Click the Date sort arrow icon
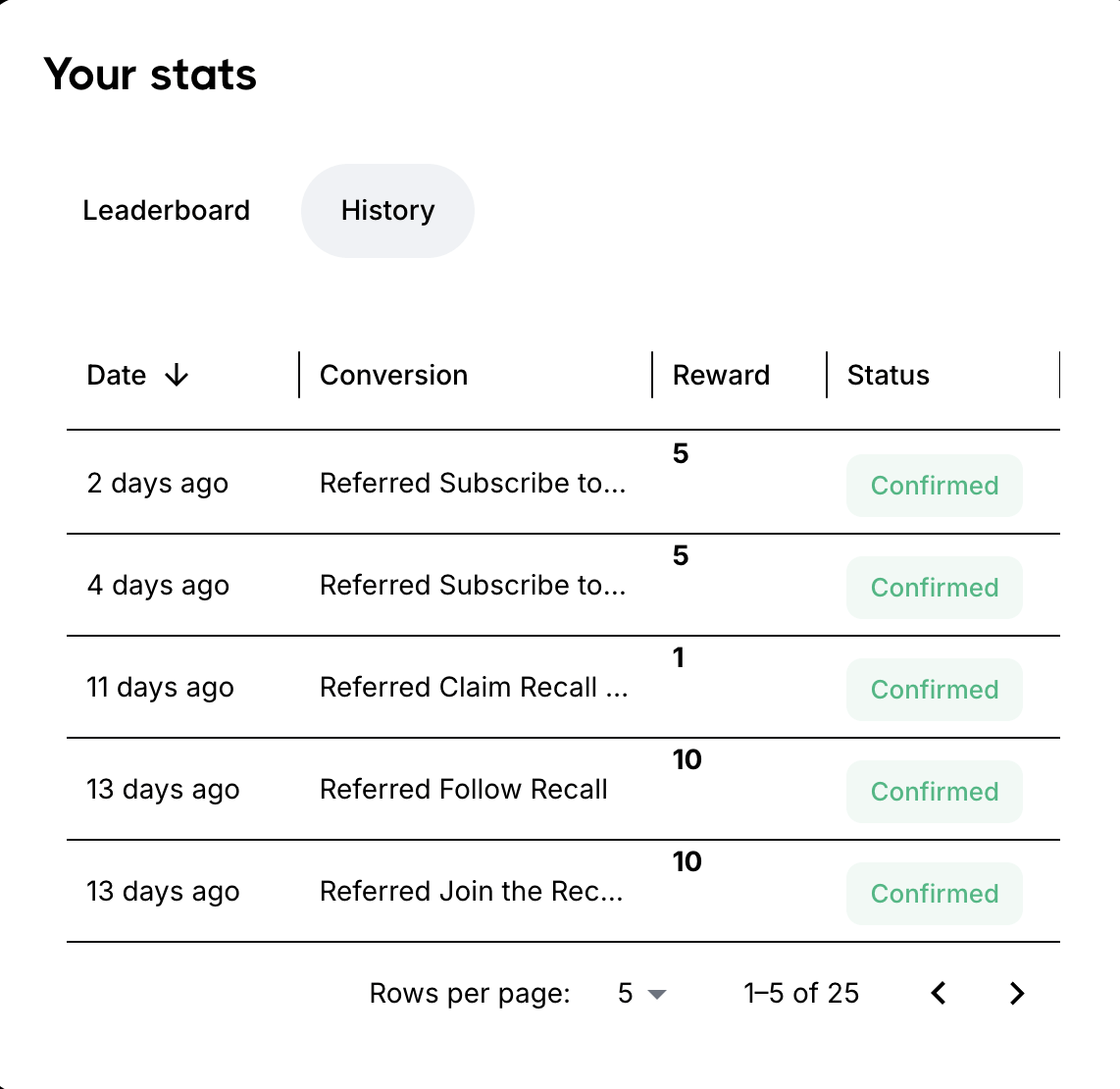 click(x=177, y=375)
